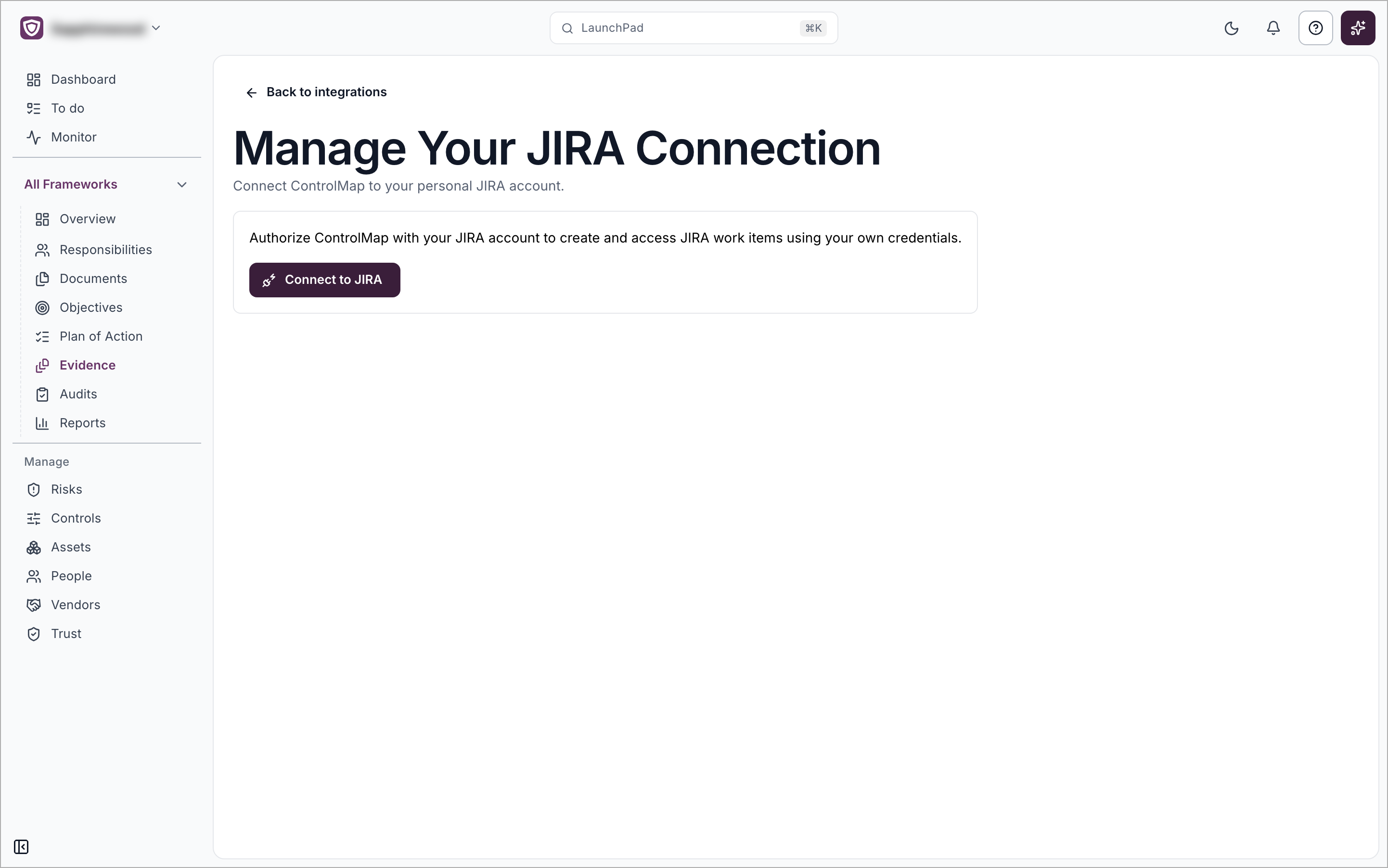Click the ⌘K shortcut badge

(812, 28)
